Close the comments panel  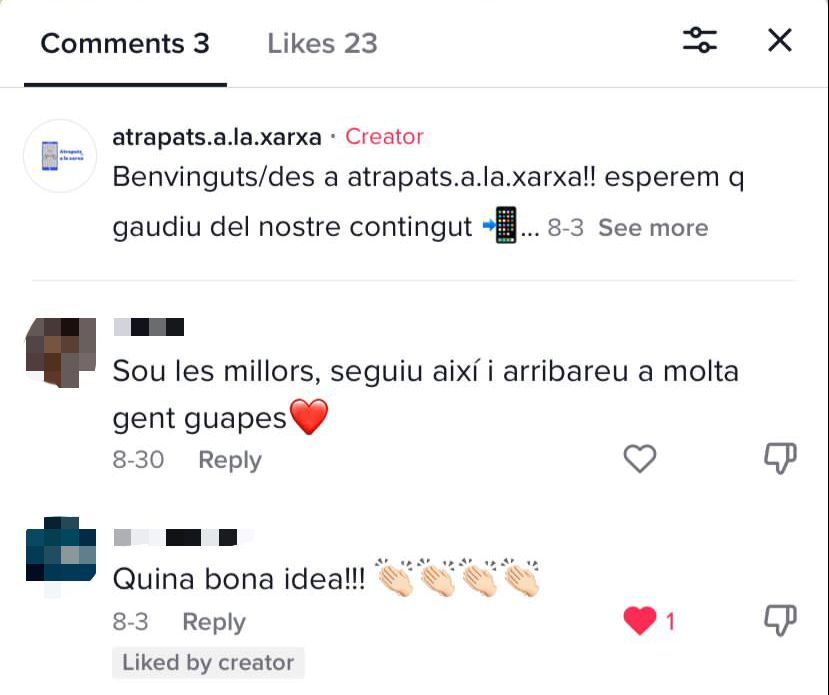tap(780, 40)
